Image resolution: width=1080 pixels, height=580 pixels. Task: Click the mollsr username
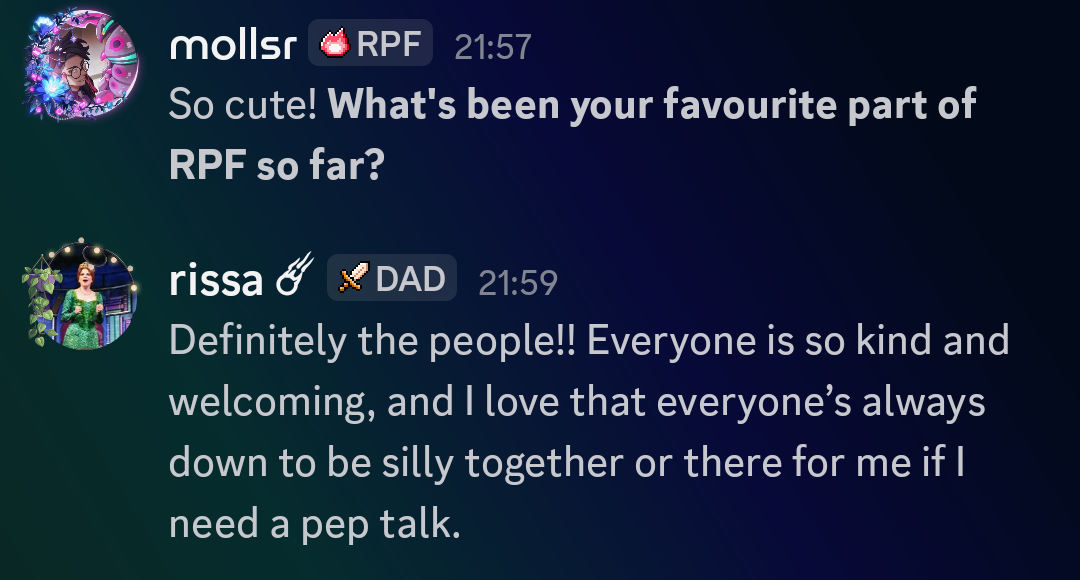click(x=232, y=45)
